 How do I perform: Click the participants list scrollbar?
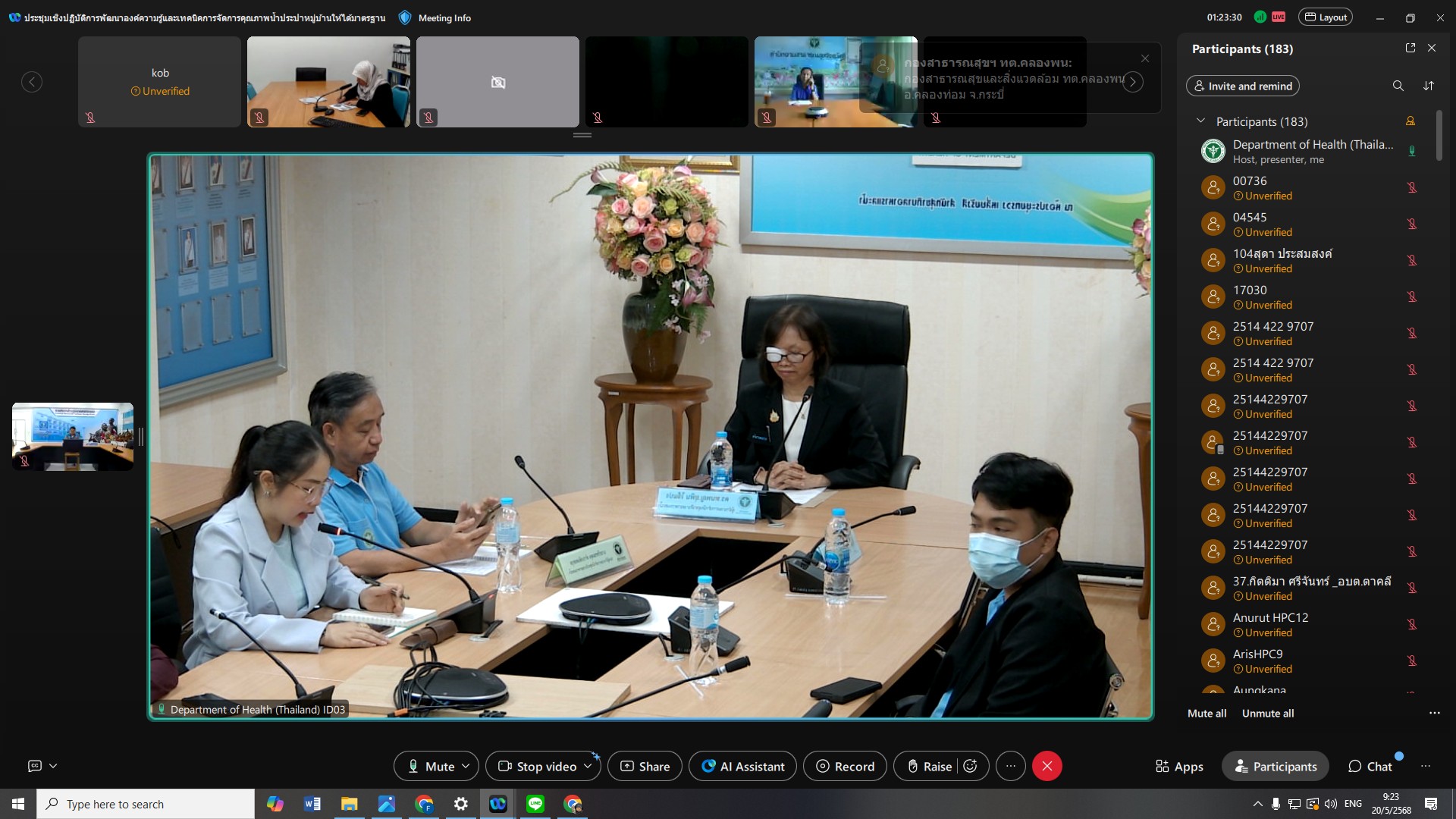click(x=1439, y=136)
